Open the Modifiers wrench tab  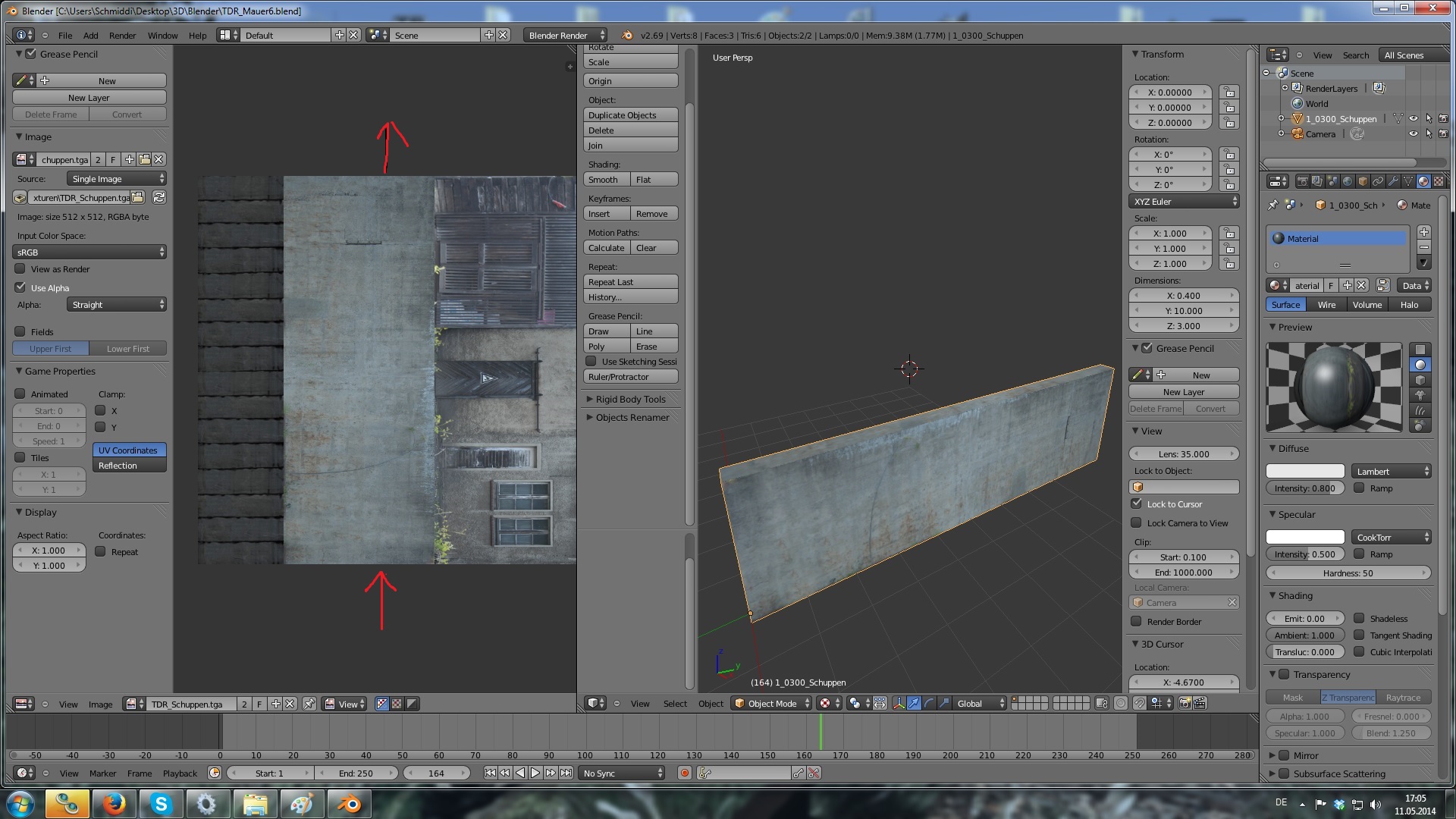[x=1393, y=181]
